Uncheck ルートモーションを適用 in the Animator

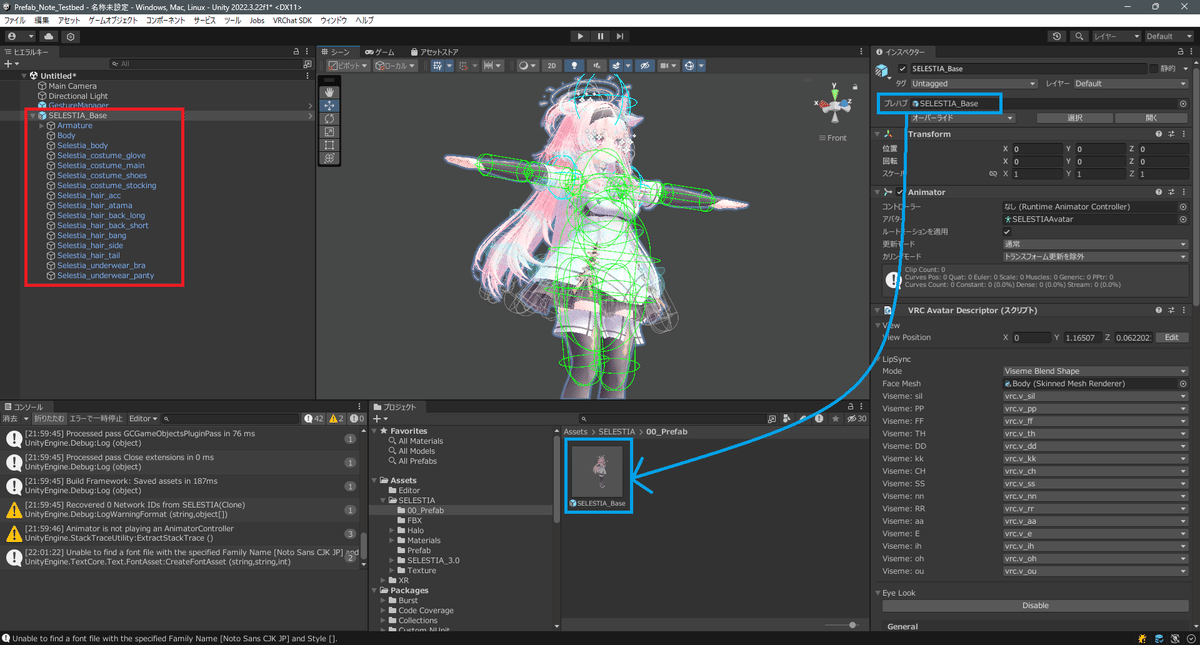tap(1006, 231)
